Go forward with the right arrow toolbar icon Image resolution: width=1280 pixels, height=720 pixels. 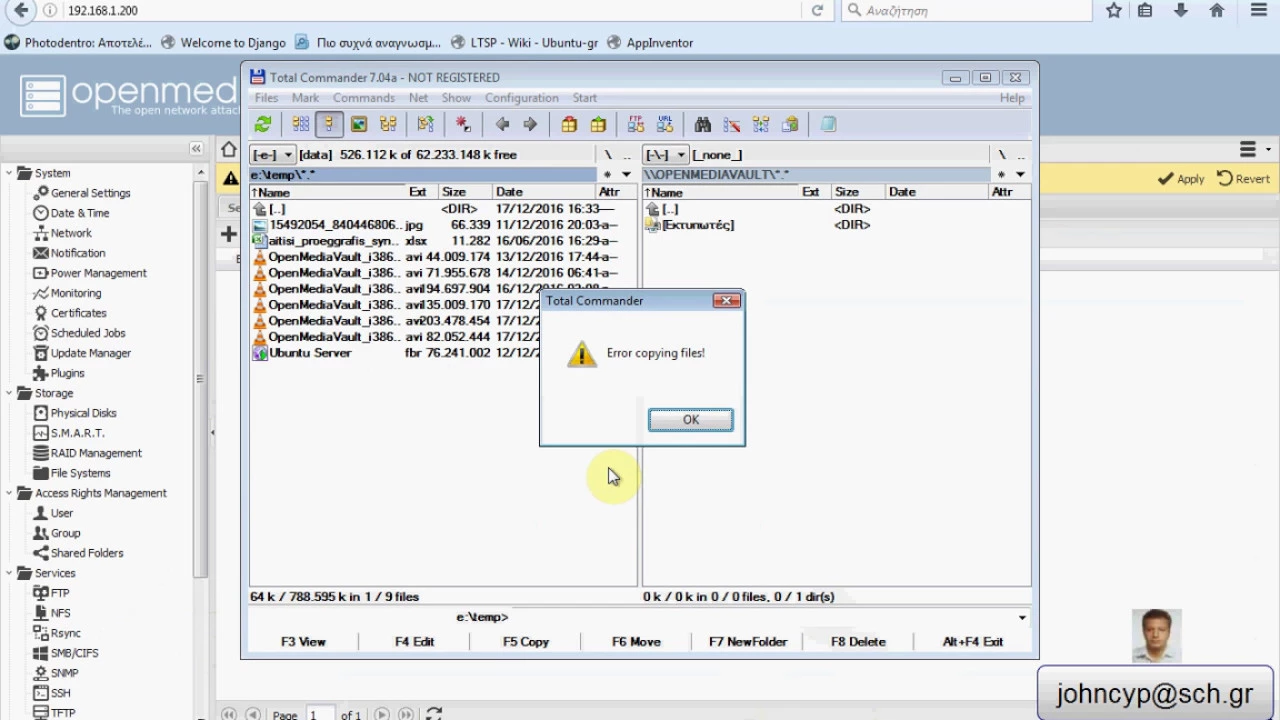point(530,125)
